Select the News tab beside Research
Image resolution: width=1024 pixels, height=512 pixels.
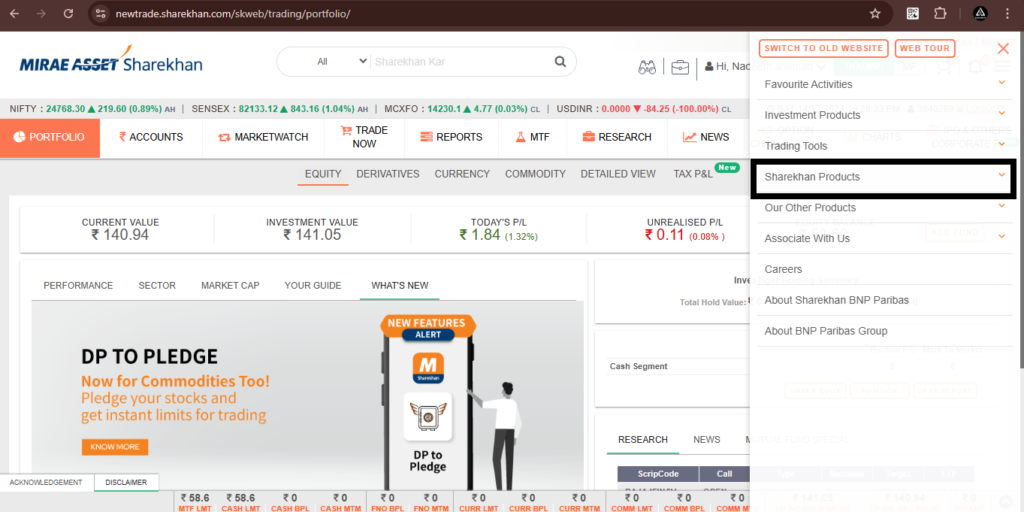tap(707, 440)
